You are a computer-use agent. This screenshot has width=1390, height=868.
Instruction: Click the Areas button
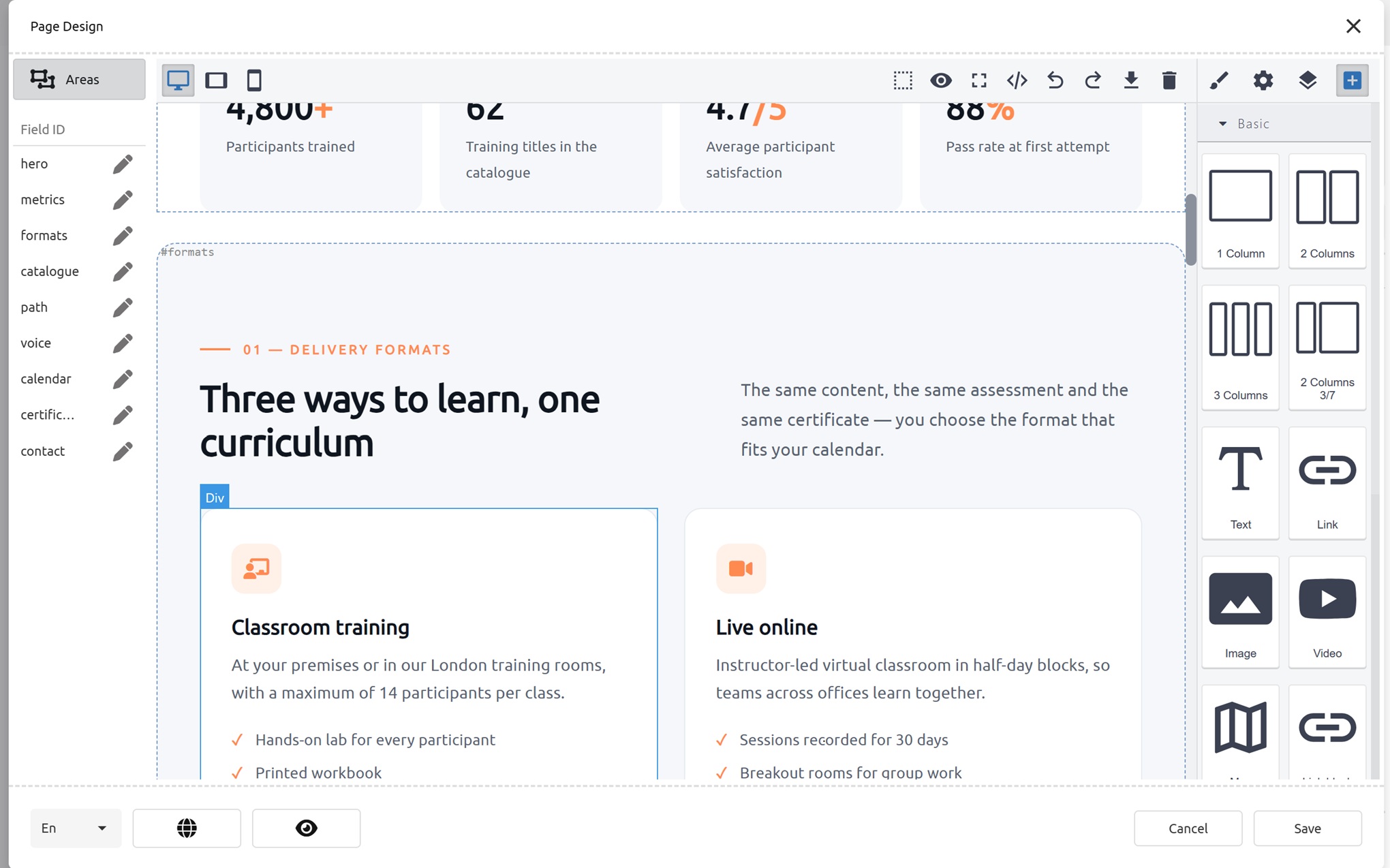79,80
